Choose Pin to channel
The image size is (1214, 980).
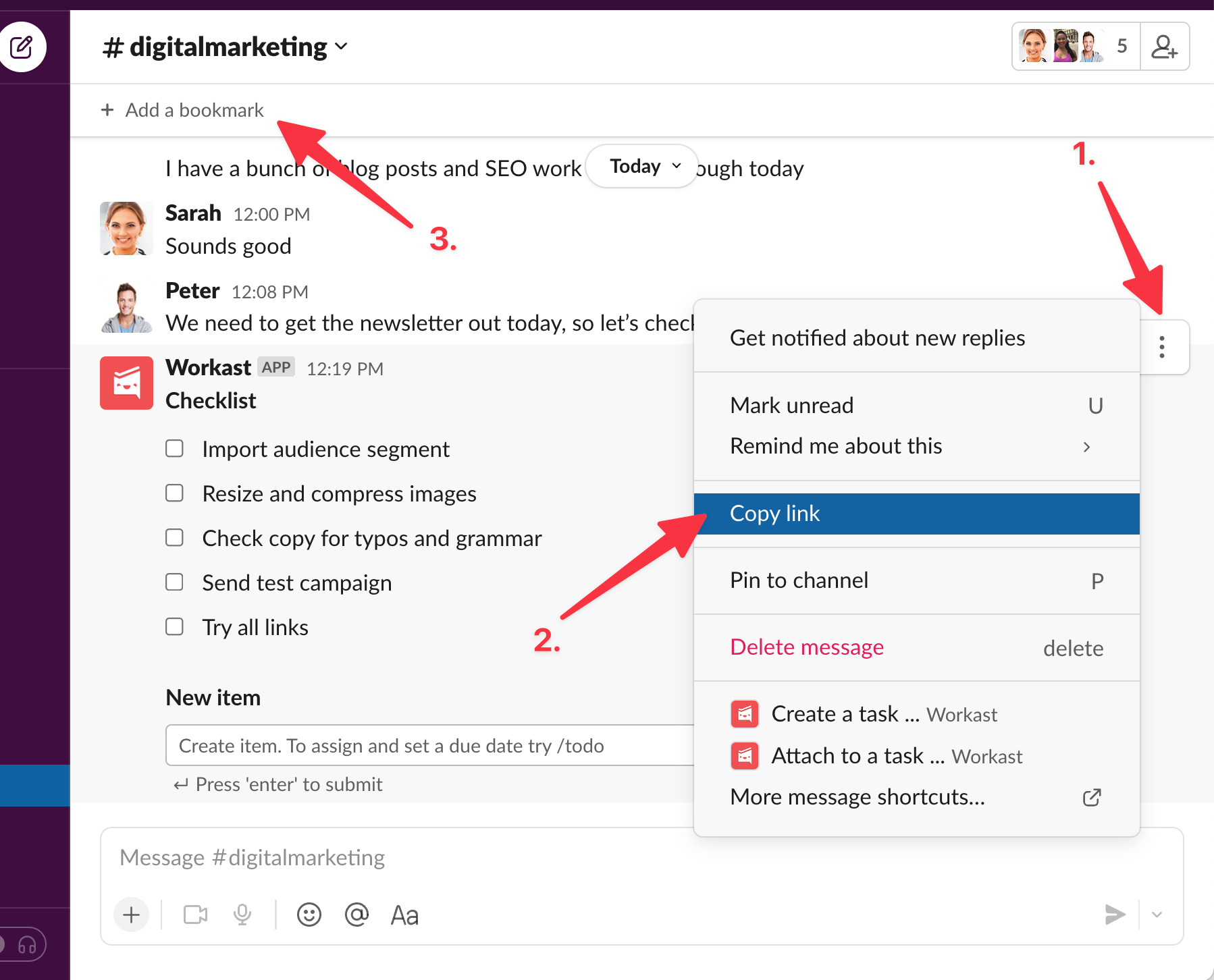916,580
